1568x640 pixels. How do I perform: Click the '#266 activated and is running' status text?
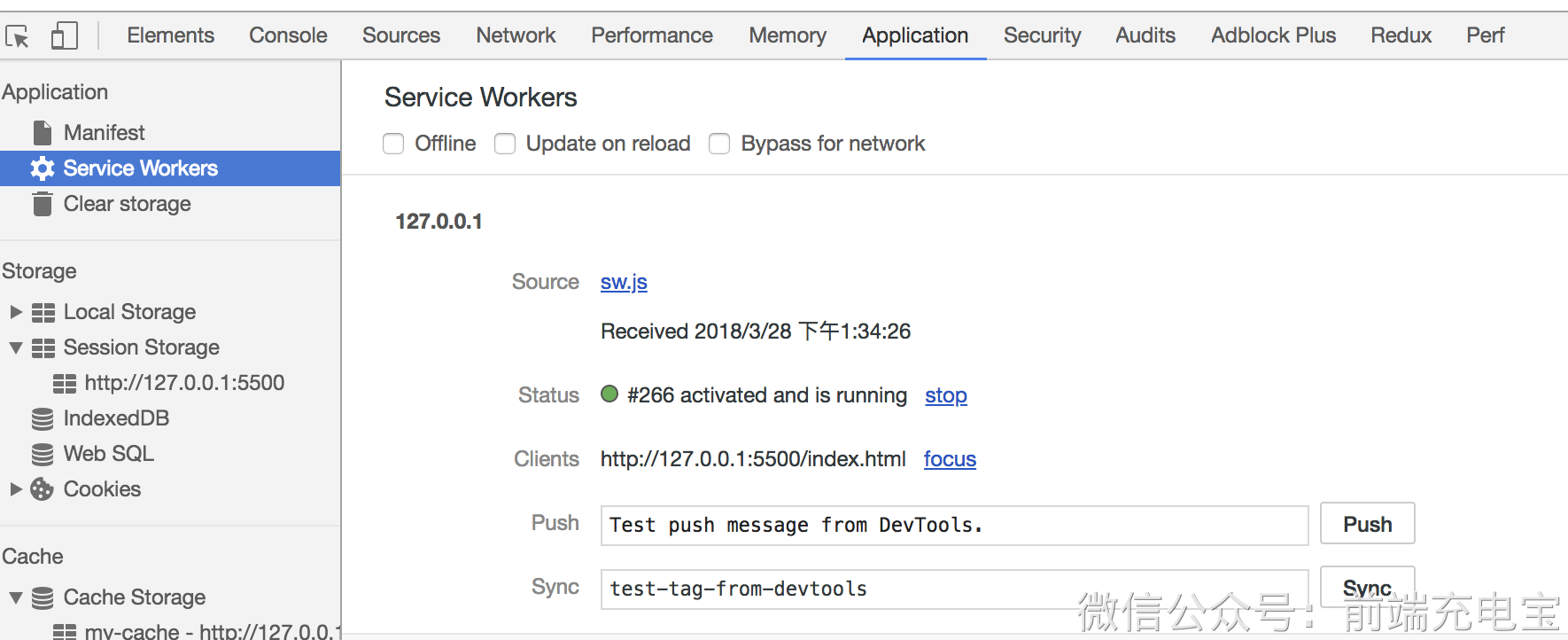coord(767,395)
